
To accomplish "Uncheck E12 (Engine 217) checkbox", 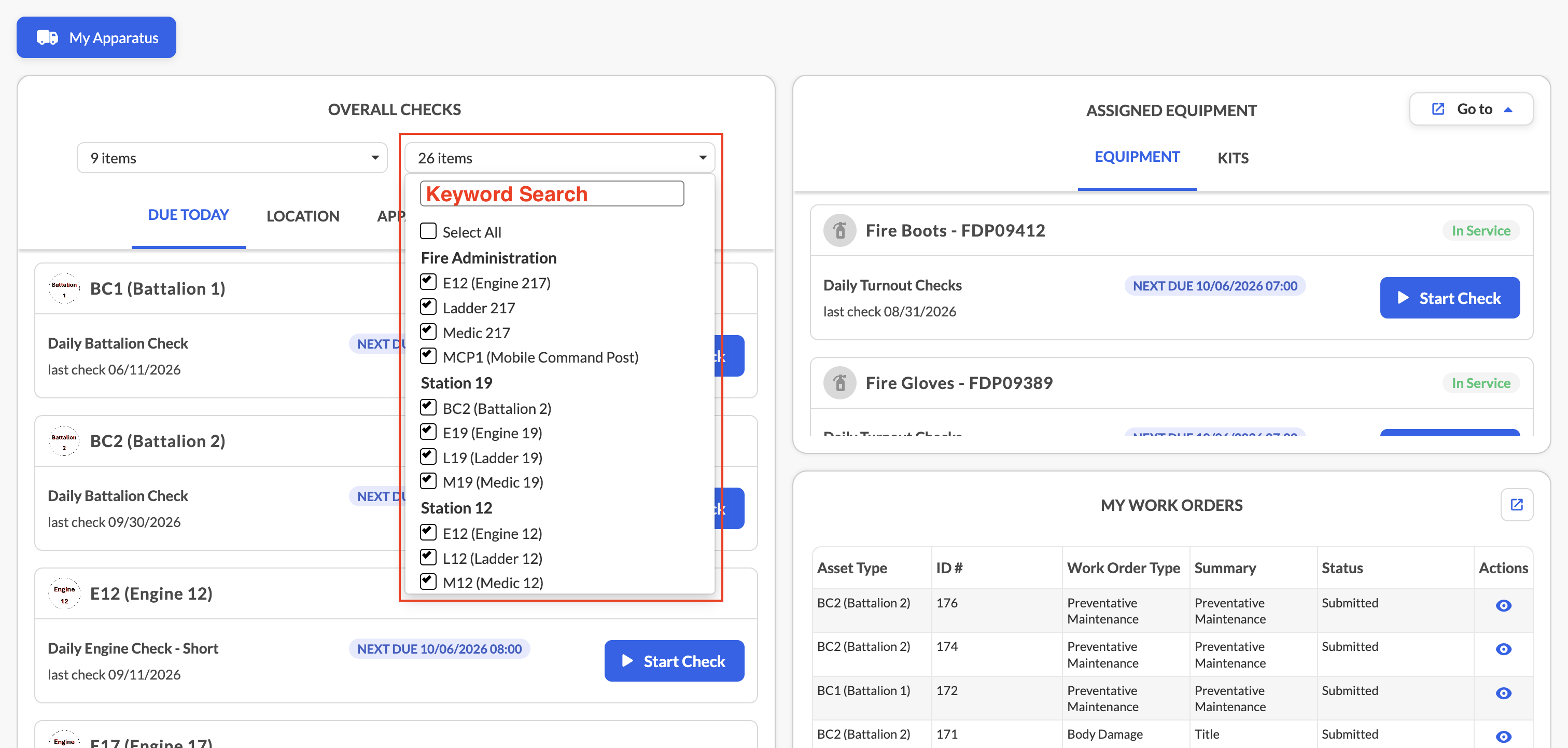I will 428,282.
